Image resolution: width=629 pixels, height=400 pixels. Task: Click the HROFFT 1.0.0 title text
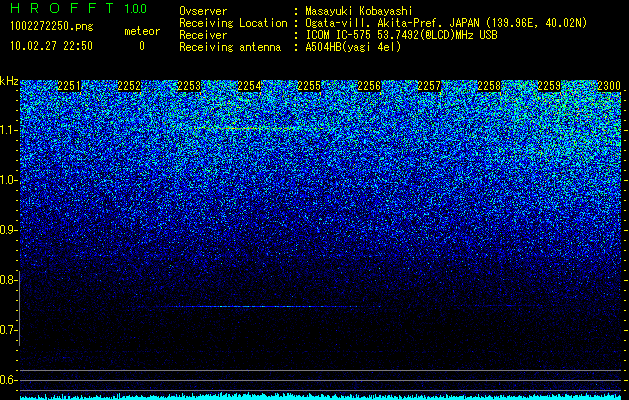79,8
